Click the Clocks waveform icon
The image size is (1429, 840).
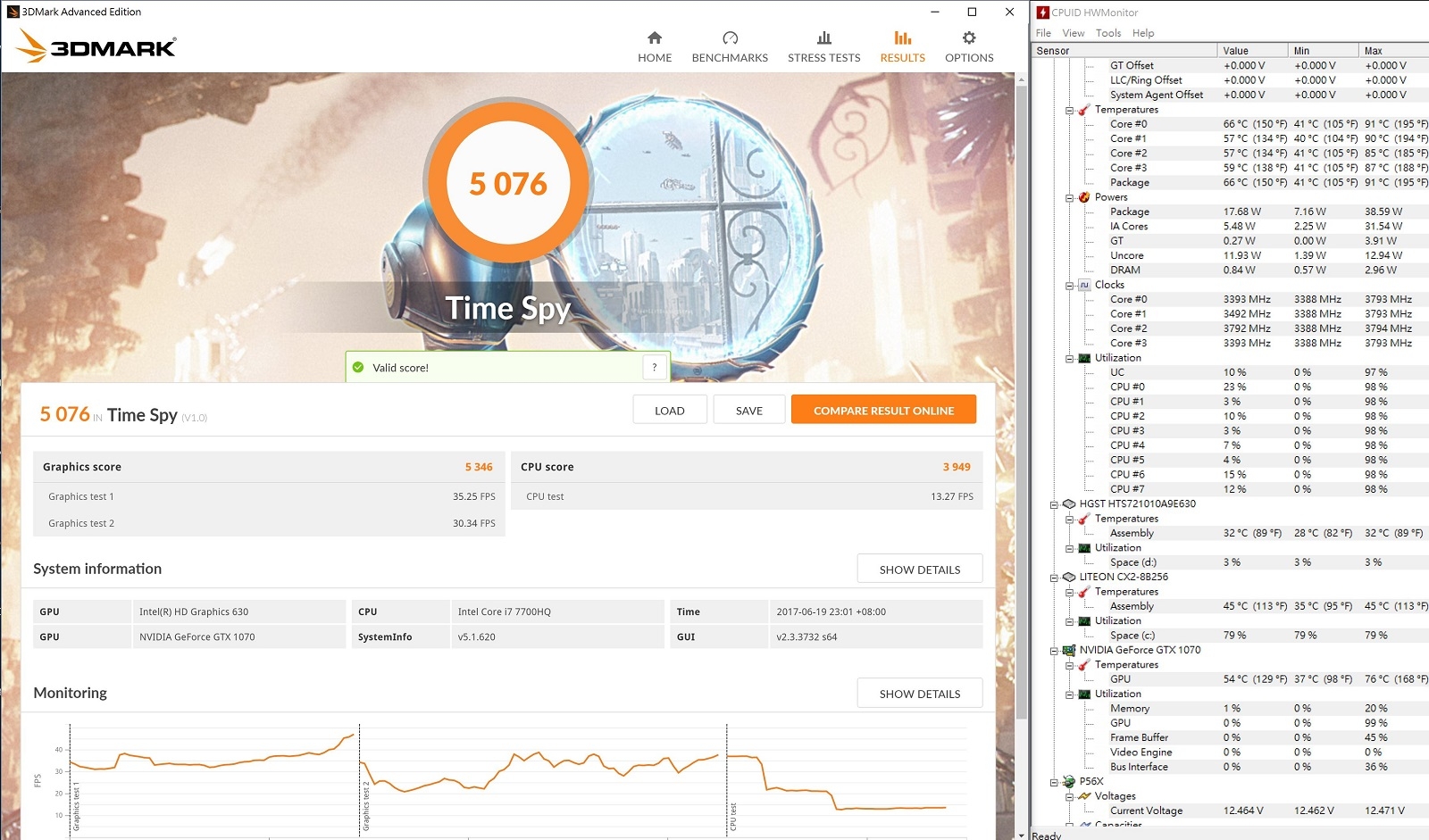click(1084, 285)
